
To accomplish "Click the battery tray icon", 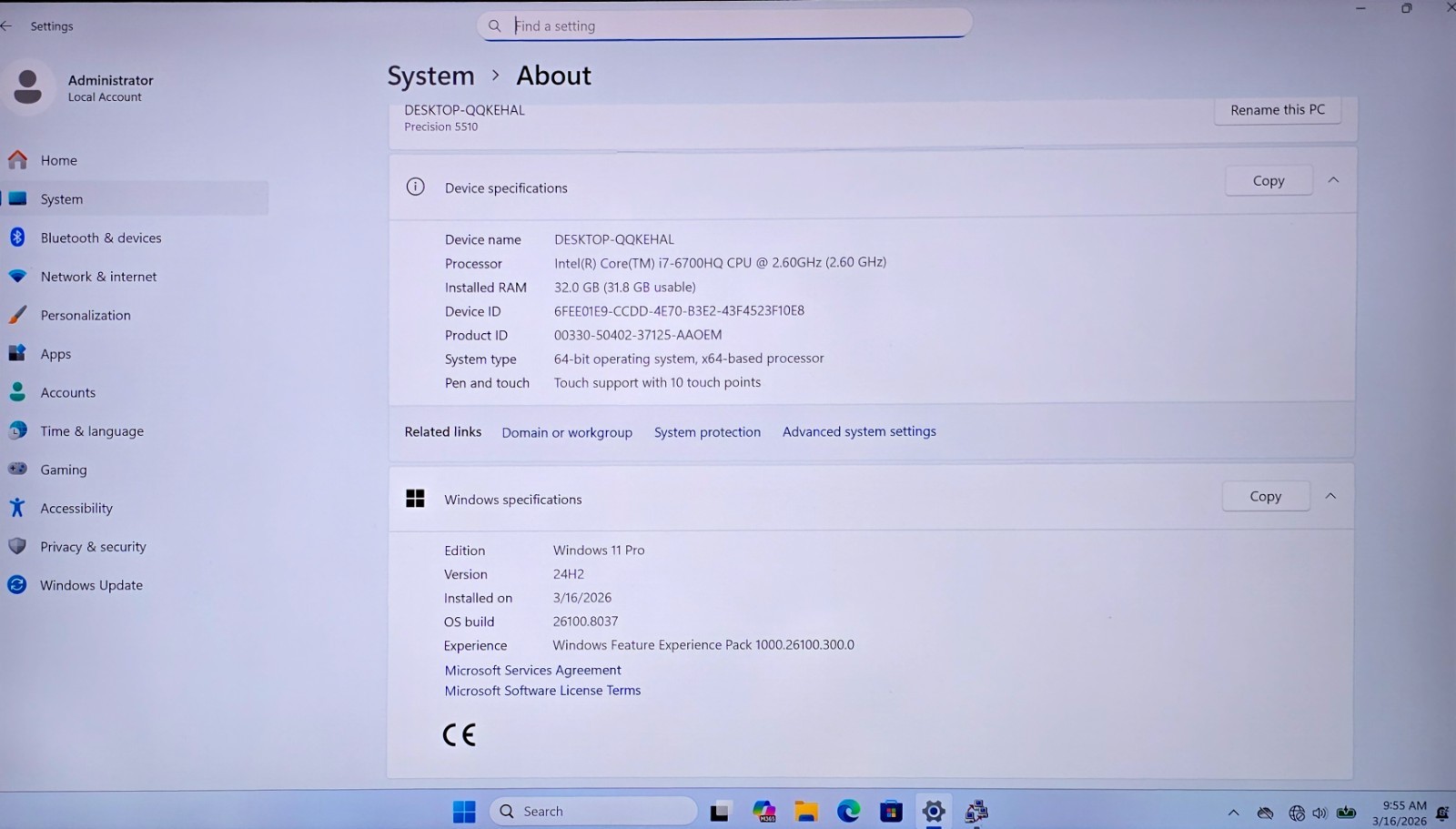I will click(x=1347, y=813).
